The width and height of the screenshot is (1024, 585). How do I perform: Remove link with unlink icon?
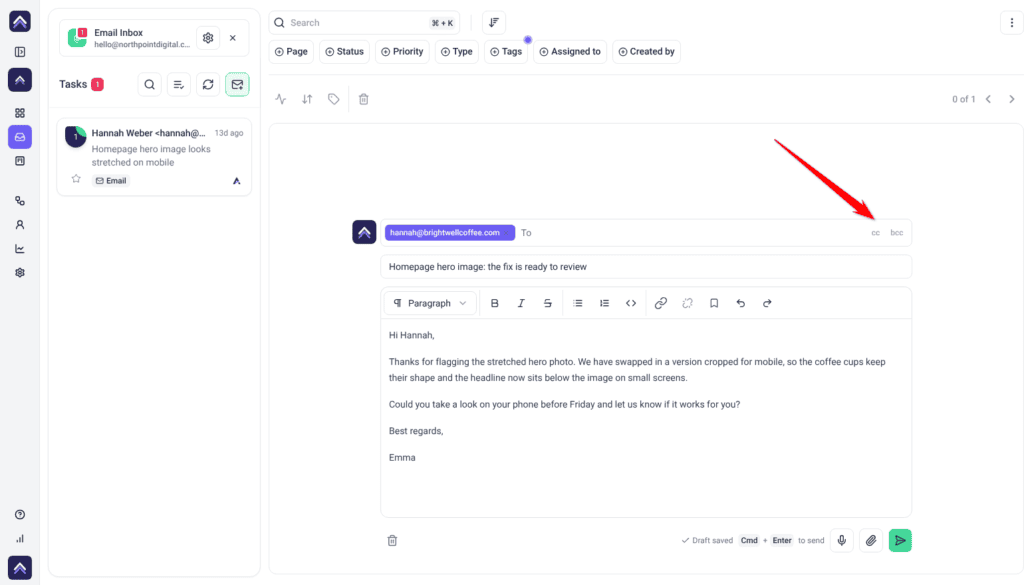pyautogui.click(x=687, y=303)
